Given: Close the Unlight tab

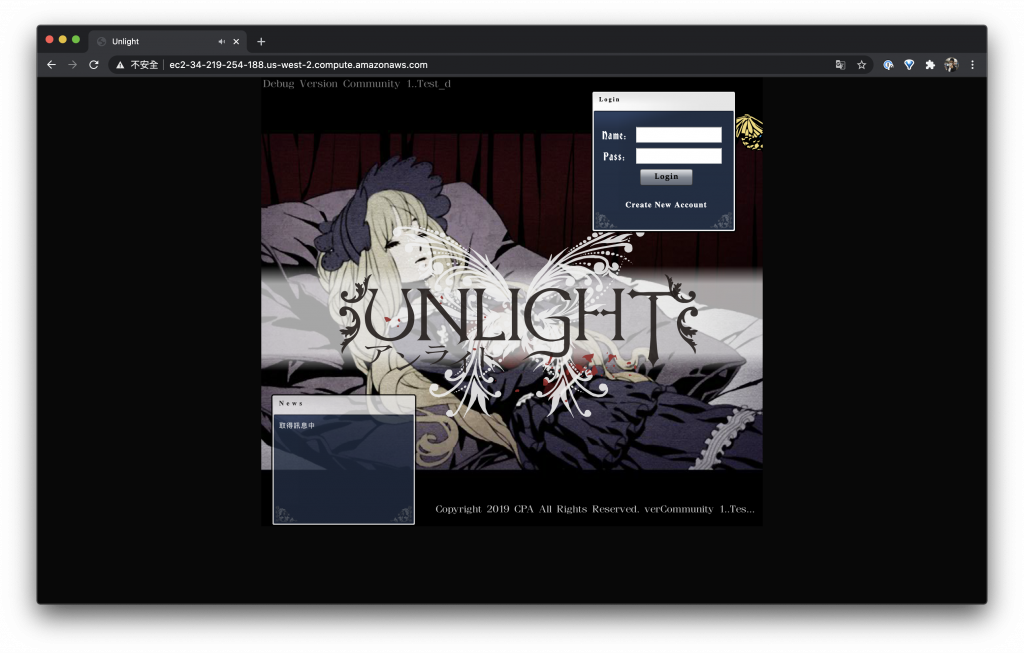Looking at the screenshot, I should click(x=236, y=41).
